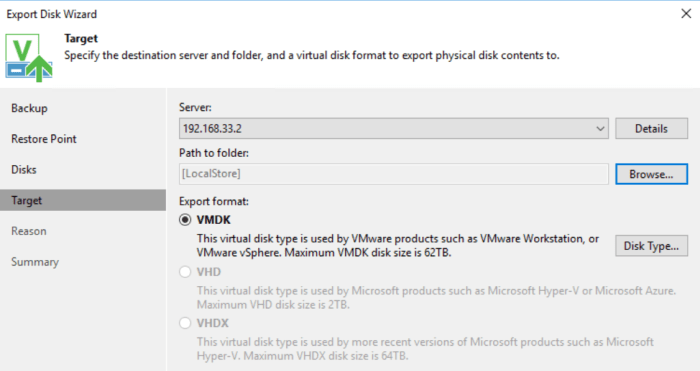Choose the VHDX export format option
The height and width of the screenshot is (371, 700).
pyautogui.click(x=185, y=323)
